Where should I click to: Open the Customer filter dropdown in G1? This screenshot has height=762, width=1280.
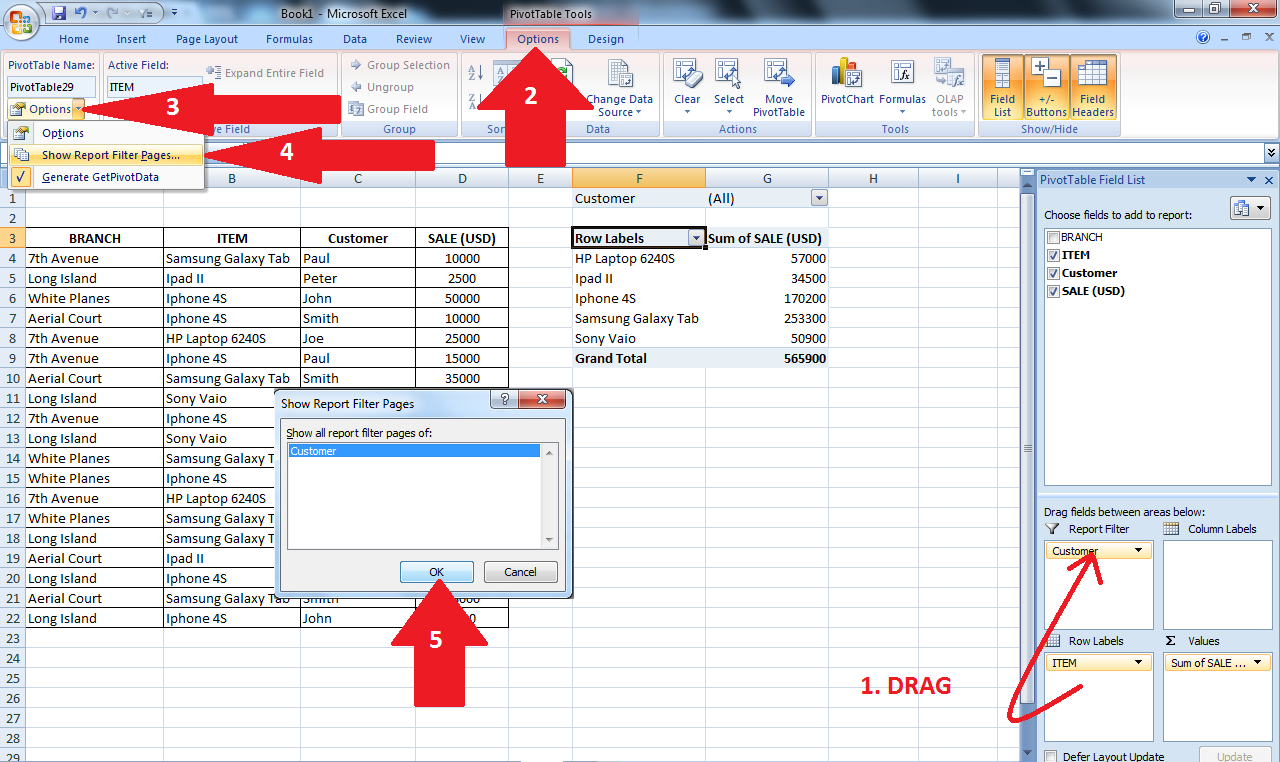pos(819,198)
